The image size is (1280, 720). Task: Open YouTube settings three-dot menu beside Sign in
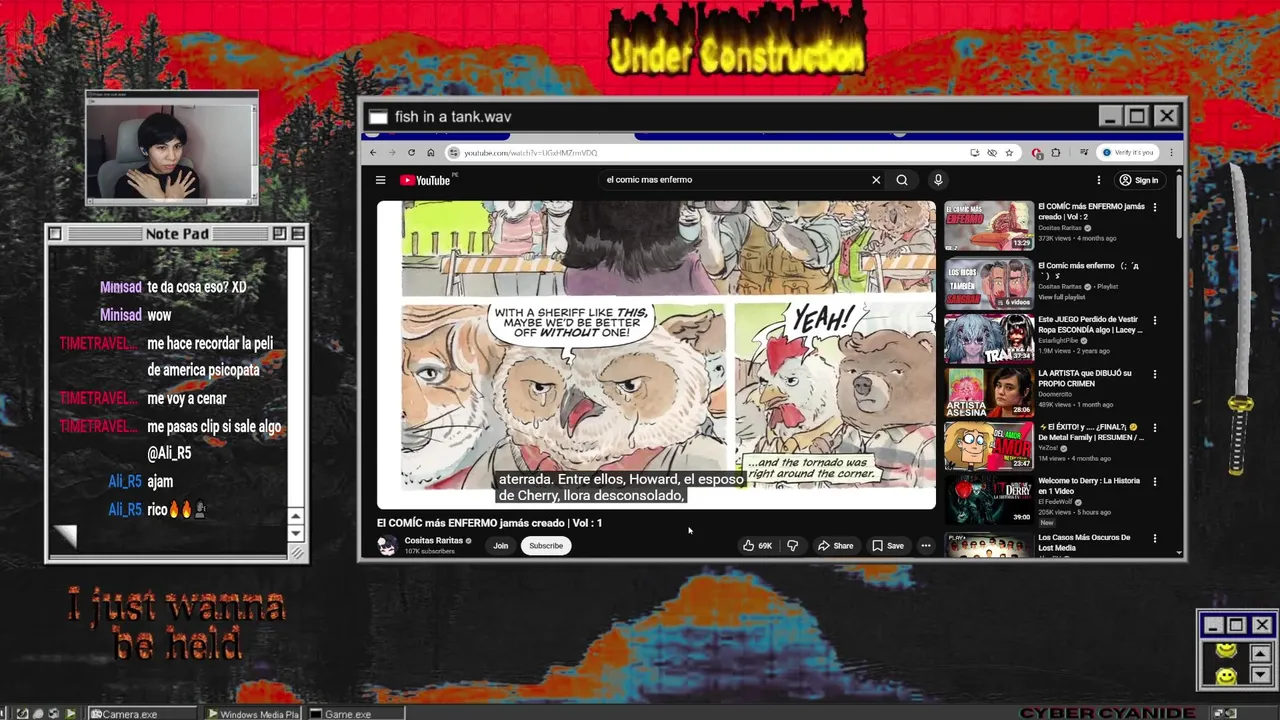tap(1098, 180)
